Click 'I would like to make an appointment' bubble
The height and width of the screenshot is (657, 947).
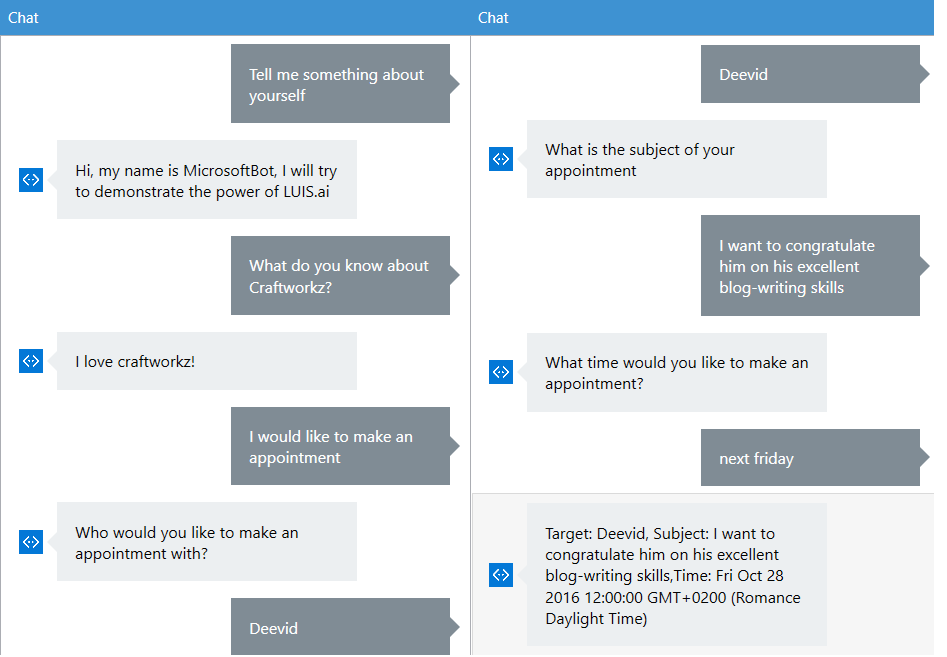341,446
